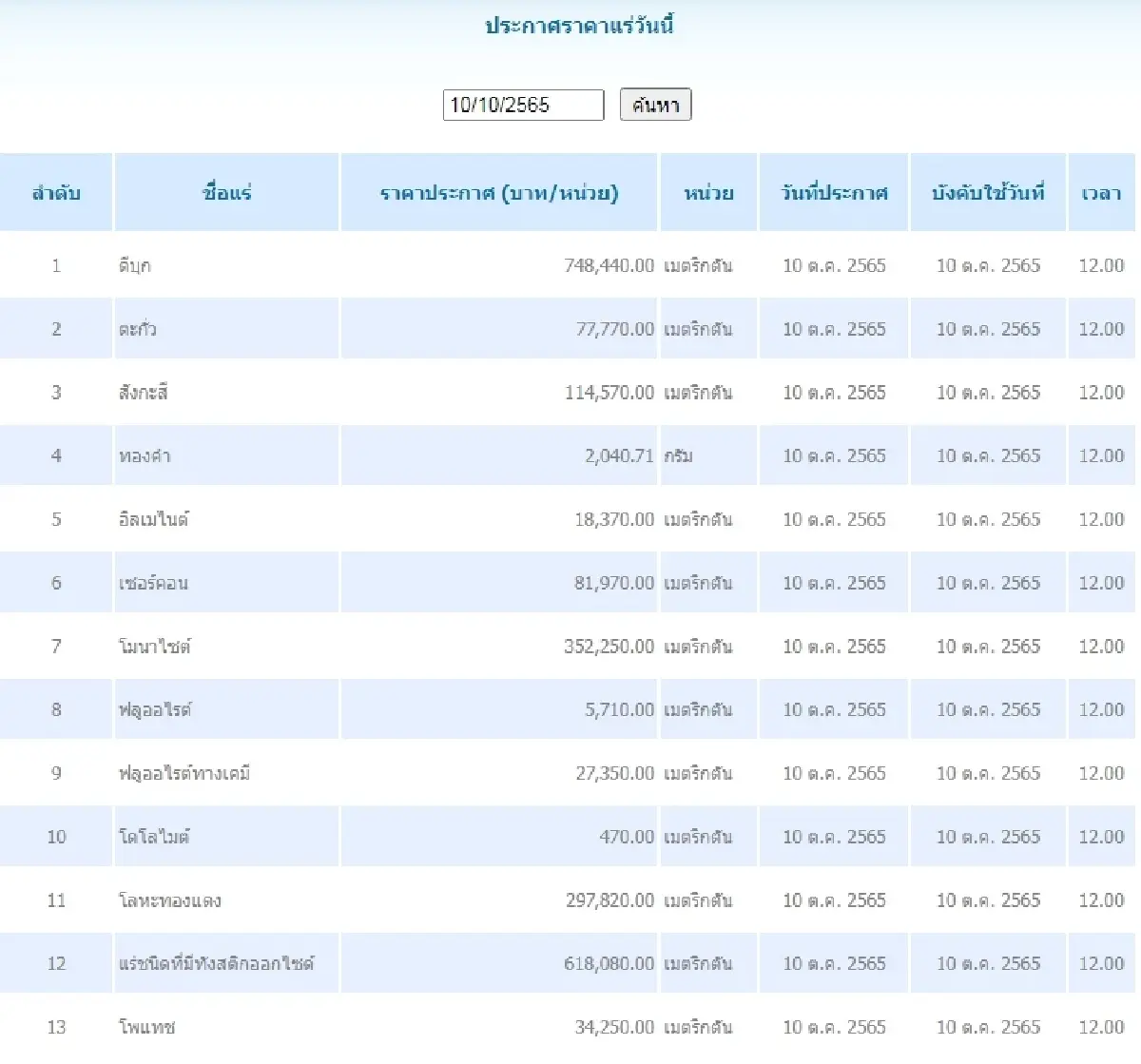Click the กรัม unit next to ทองคำ
This screenshot has width=1141, height=1064.
pyautogui.click(x=678, y=455)
